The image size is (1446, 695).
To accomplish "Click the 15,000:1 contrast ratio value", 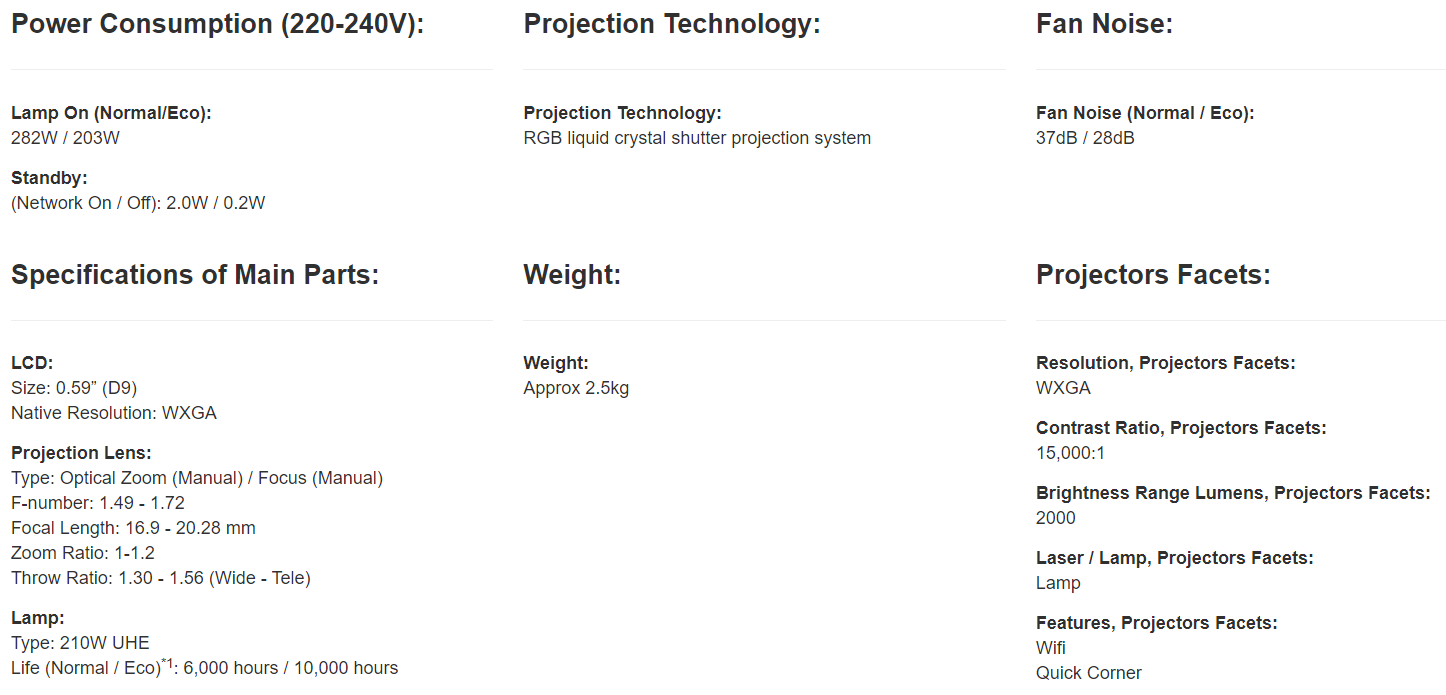I will pos(1070,453).
